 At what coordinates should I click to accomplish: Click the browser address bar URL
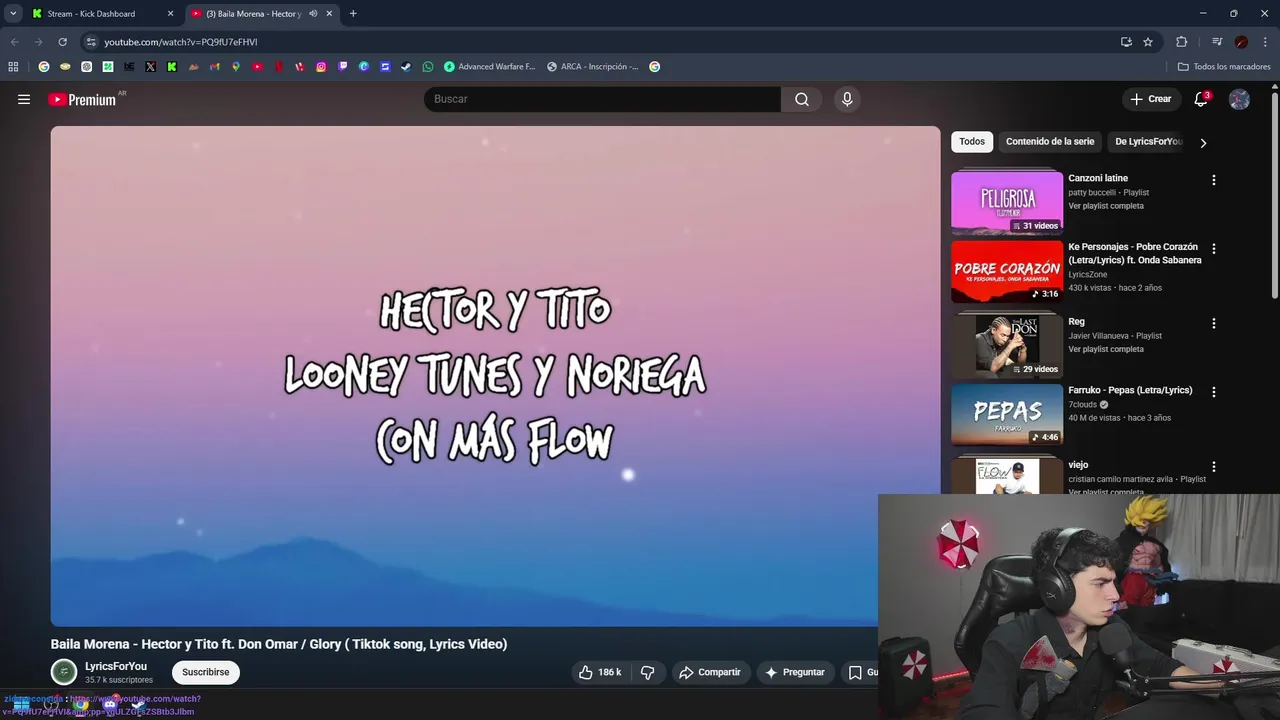pyautogui.click(x=181, y=42)
